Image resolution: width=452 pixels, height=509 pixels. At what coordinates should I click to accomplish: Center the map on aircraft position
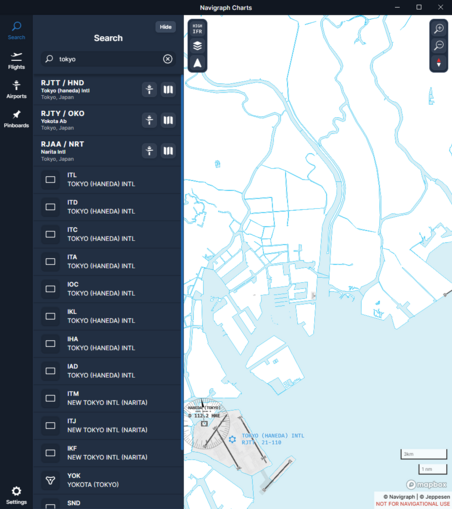(197, 63)
